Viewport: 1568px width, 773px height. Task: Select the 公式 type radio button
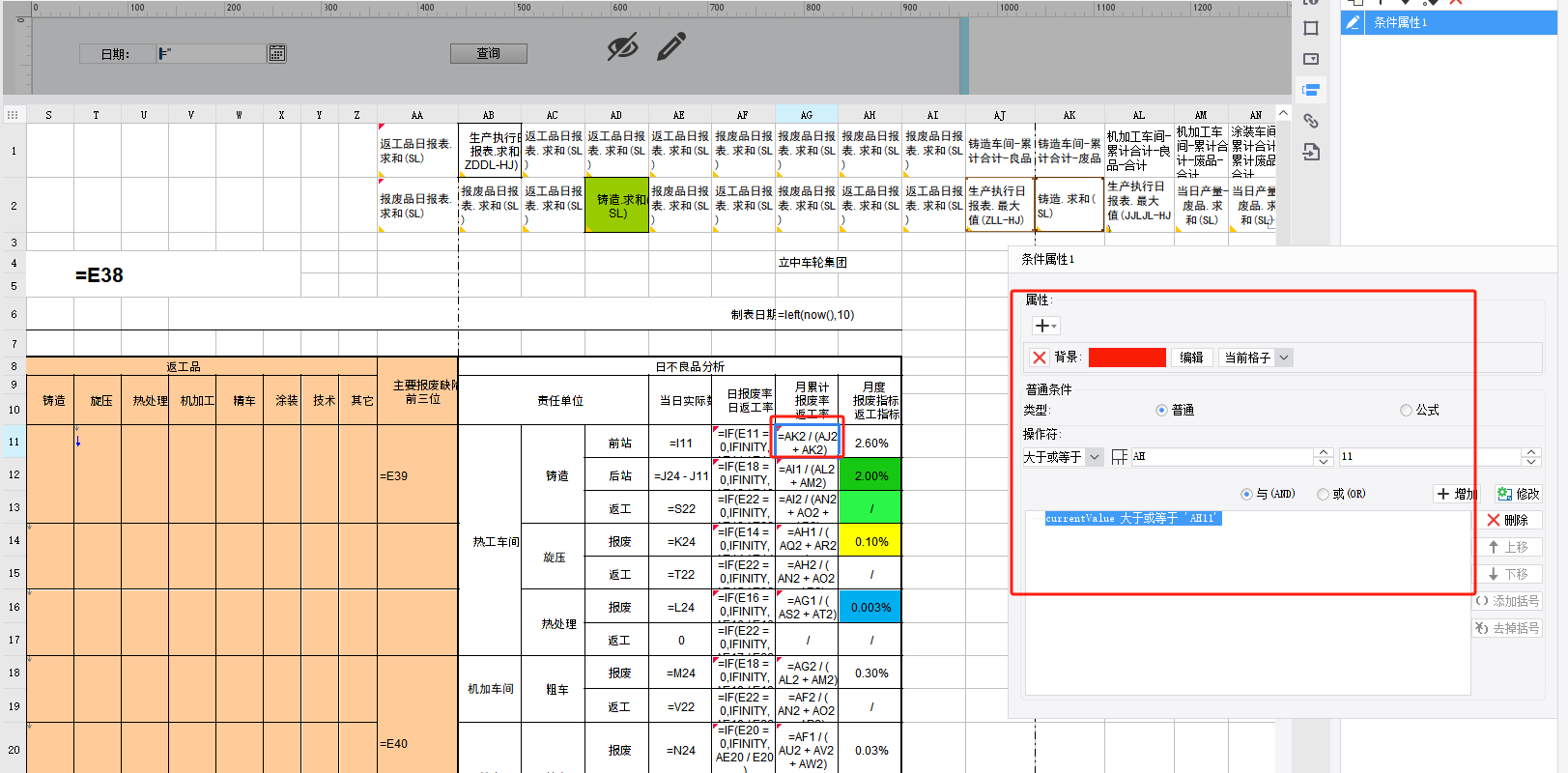click(1406, 411)
